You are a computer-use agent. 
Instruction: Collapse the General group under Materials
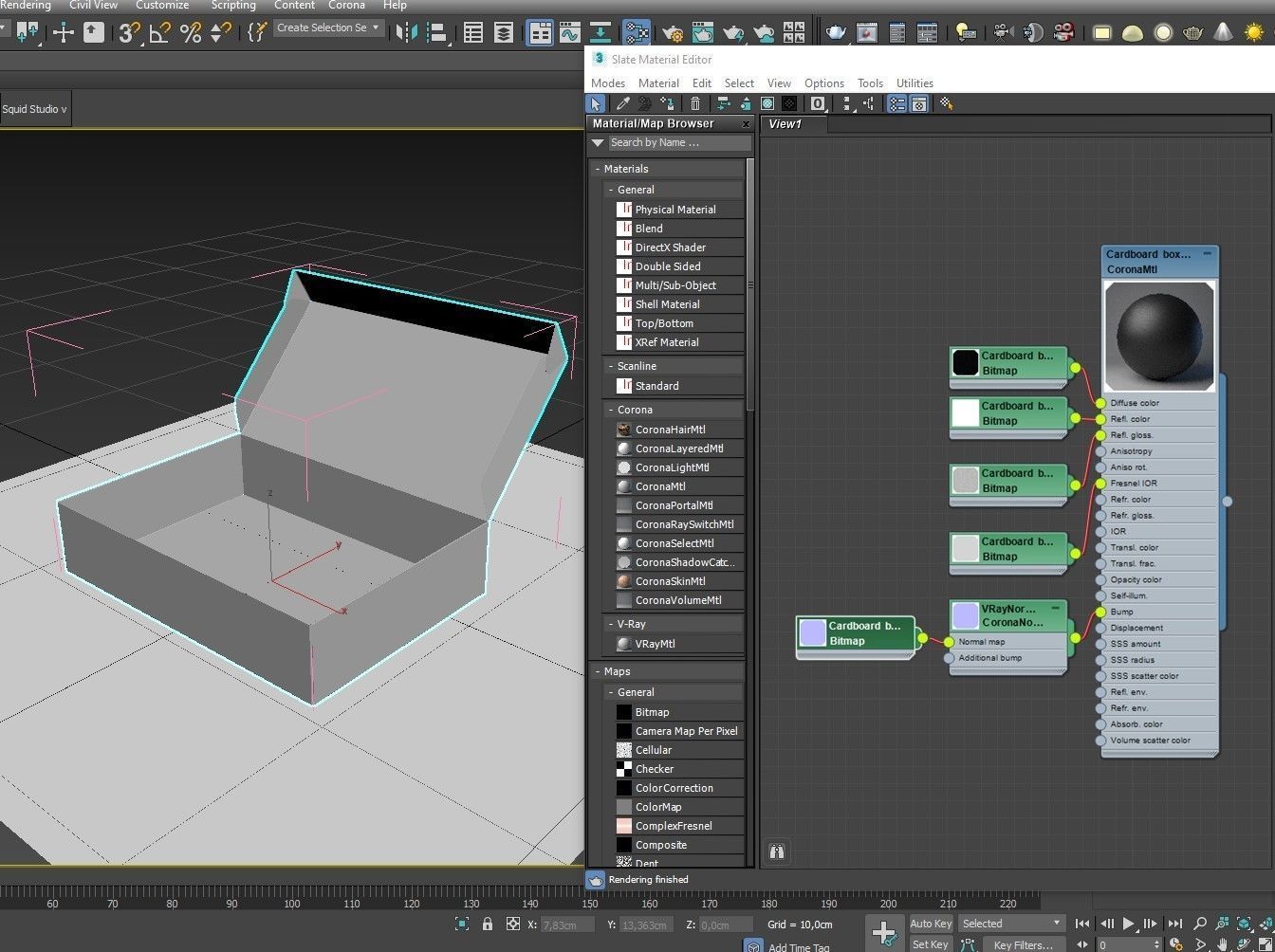coord(611,190)
